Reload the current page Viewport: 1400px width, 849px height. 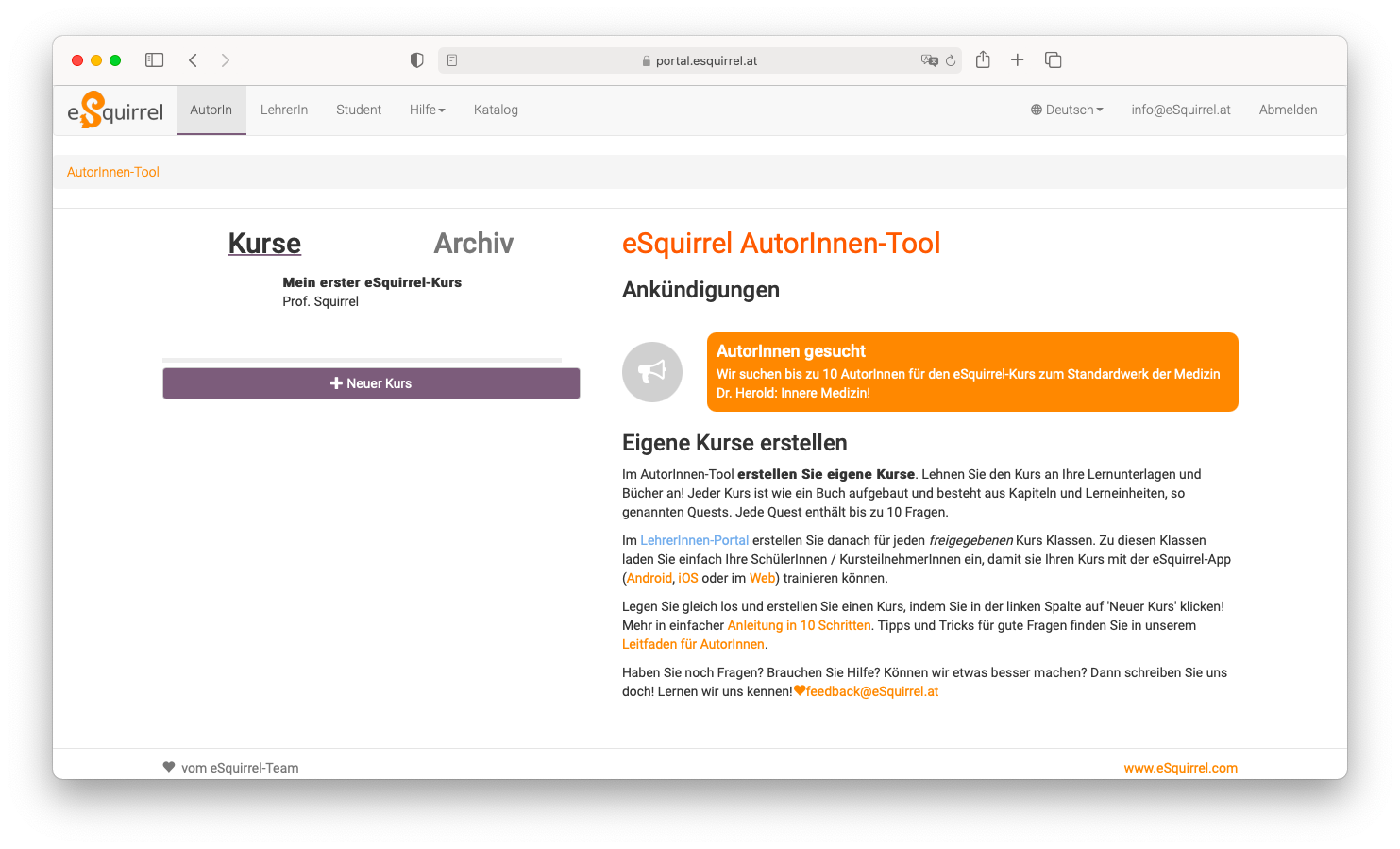[x=951, y=60]
